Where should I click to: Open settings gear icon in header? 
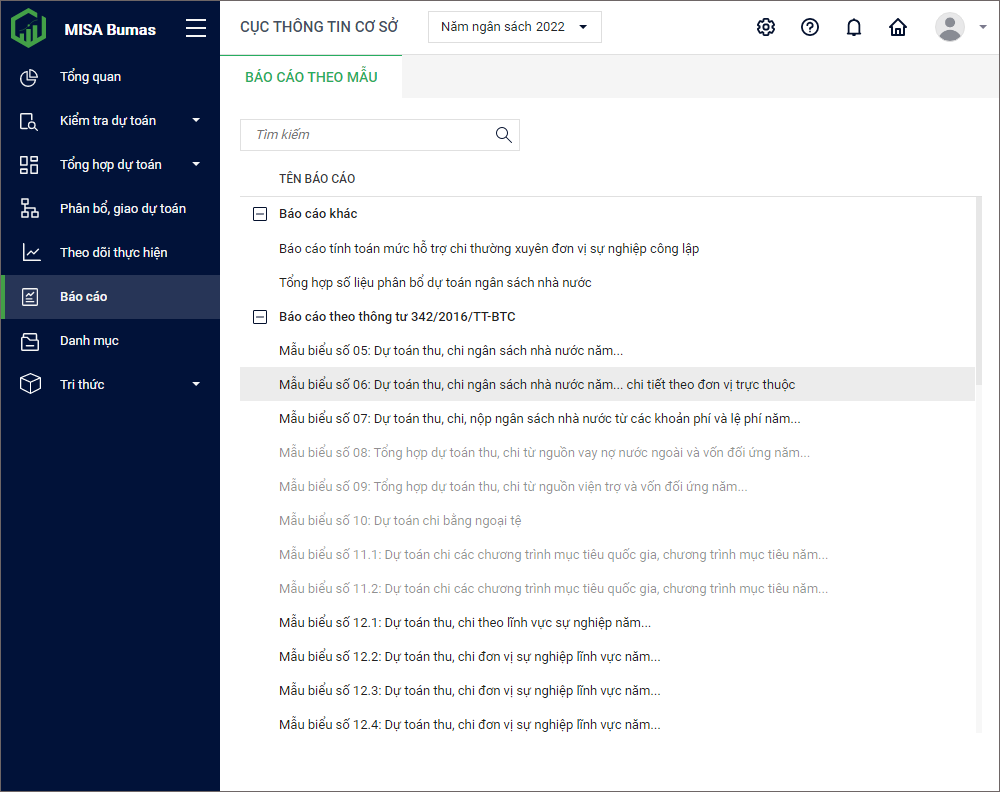click(x=766, y=27)
